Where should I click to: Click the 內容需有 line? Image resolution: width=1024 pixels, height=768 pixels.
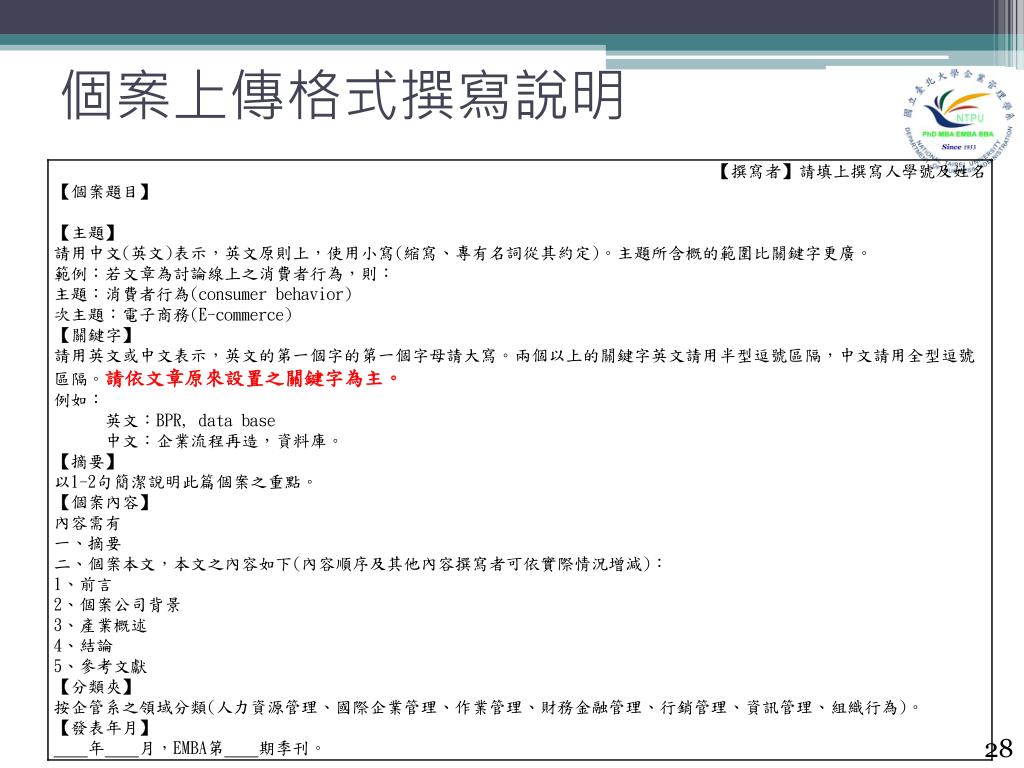[87, 523]
